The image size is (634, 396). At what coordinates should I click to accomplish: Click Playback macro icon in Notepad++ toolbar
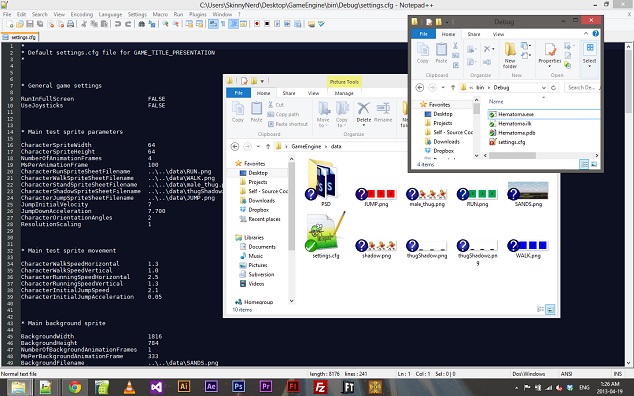[277, 24]
